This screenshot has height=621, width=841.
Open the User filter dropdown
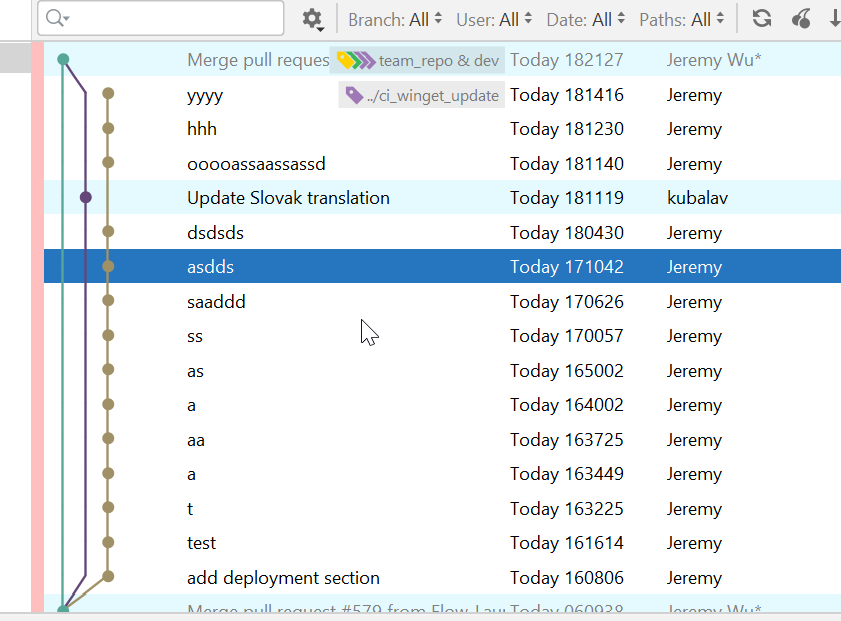(494, 20)
